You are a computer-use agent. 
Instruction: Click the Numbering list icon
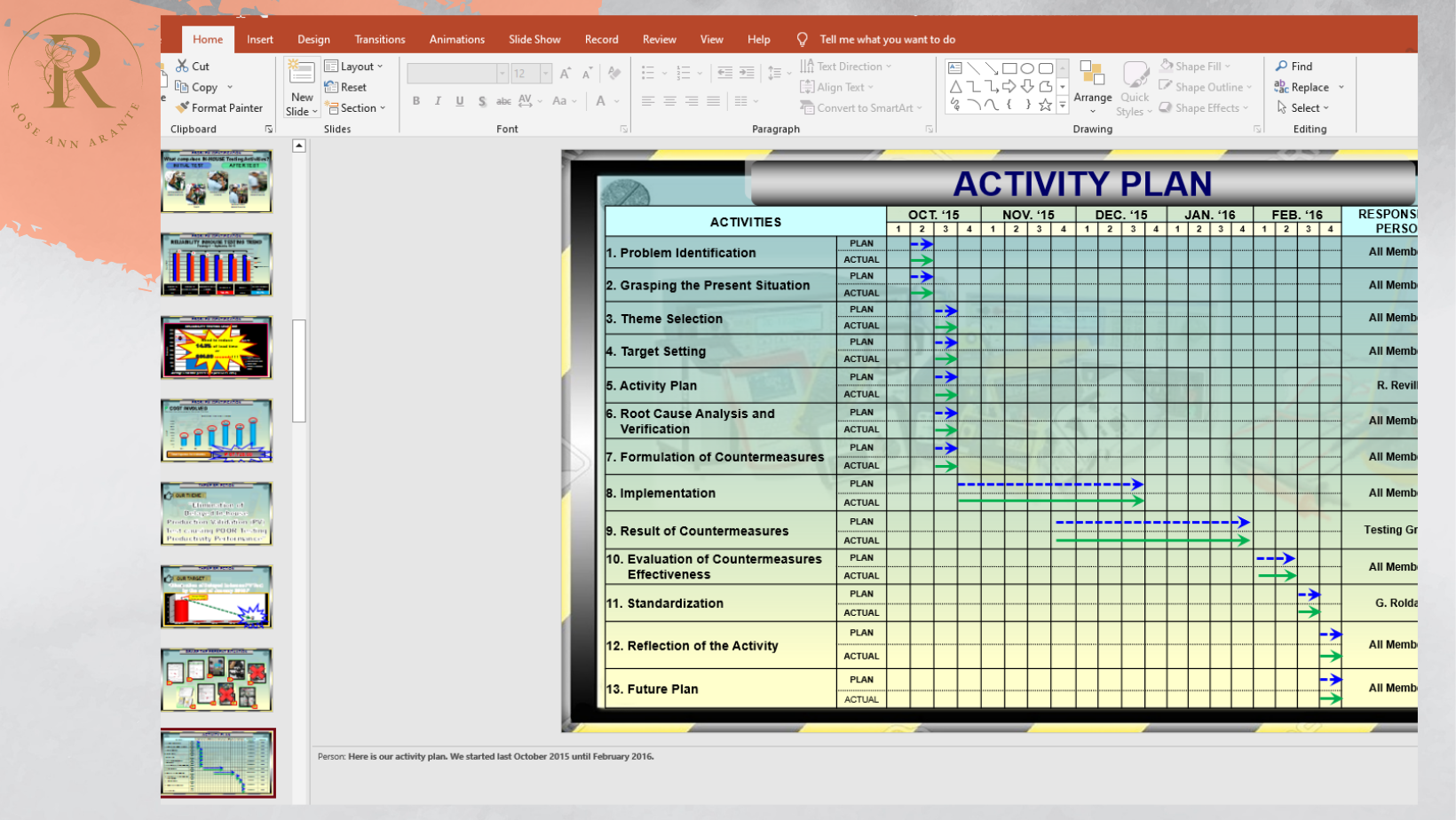coord(684,74)
